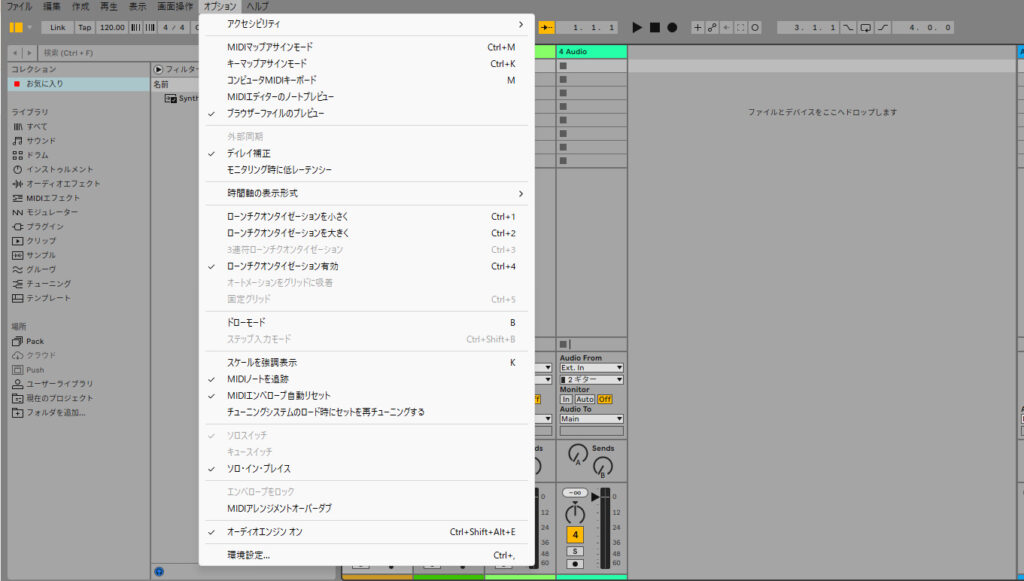Solo track 4 with the S button

[575, 551]
